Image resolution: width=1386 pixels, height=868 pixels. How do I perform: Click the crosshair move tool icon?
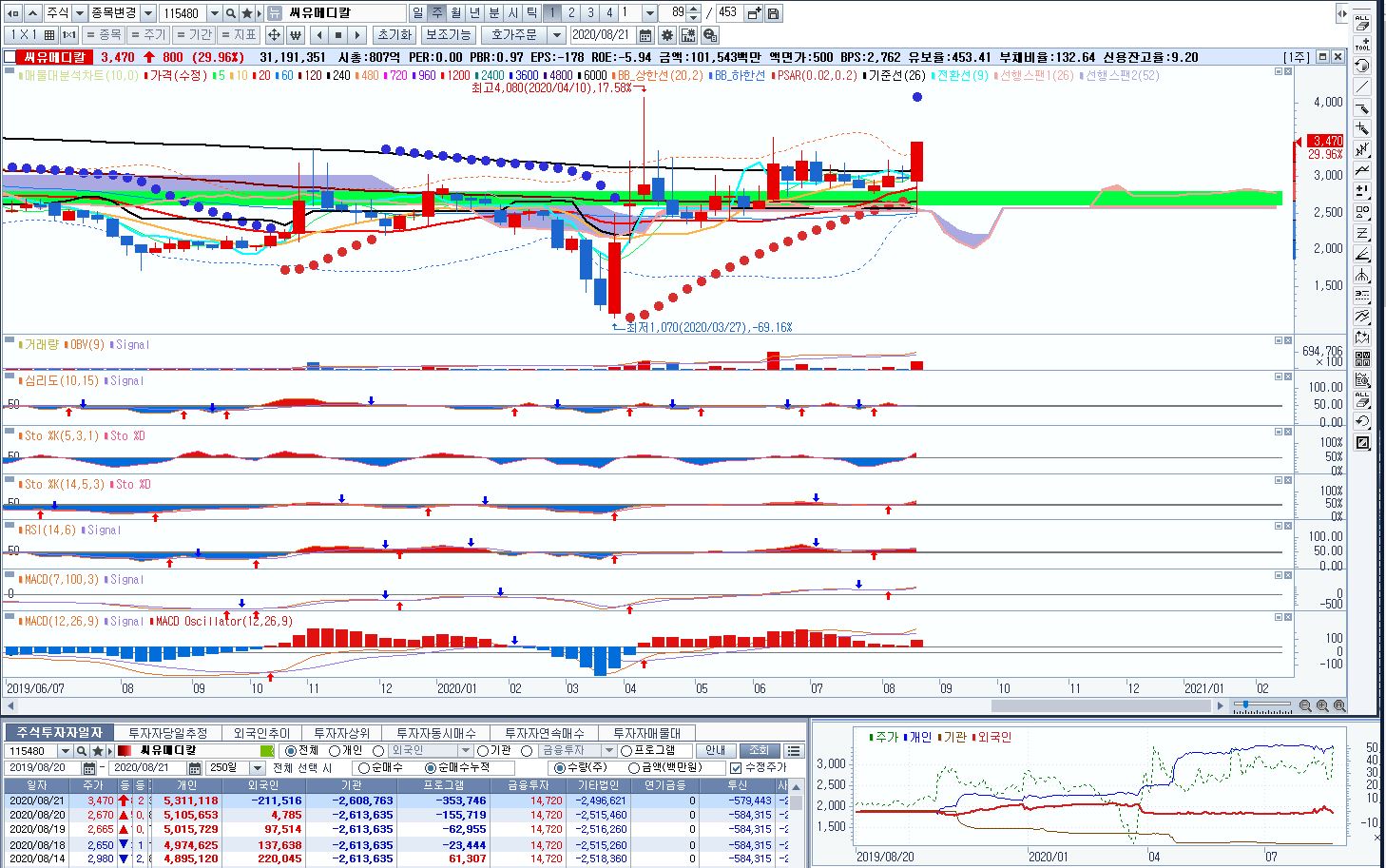point(274,35)
